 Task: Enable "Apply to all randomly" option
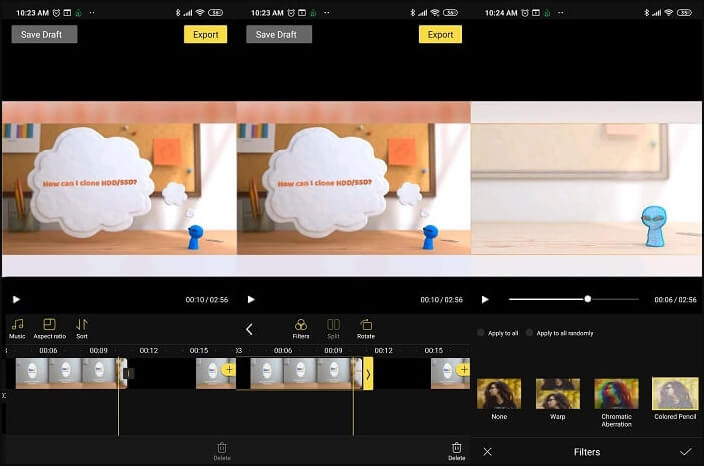(530, 333)
